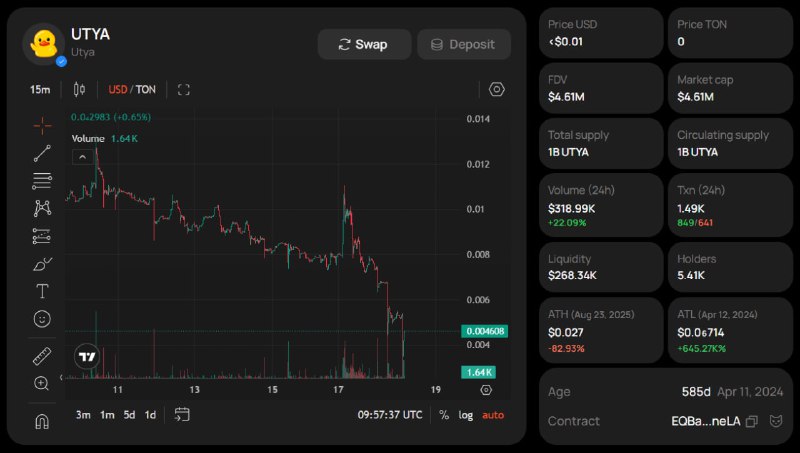Switch the chart to fullscreen mode
The width and height of the screenshot is (800, 453).
[184, 90]
